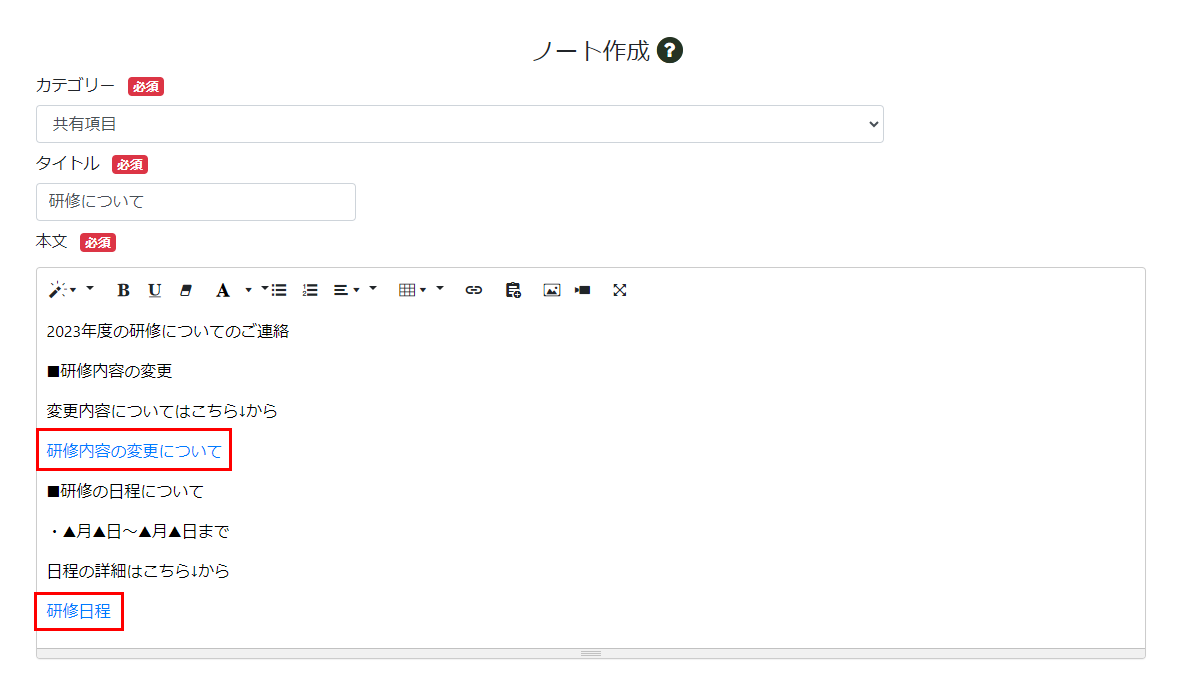1180x683 pixels.
Task: Click the insert video icon
Action: 583,290
